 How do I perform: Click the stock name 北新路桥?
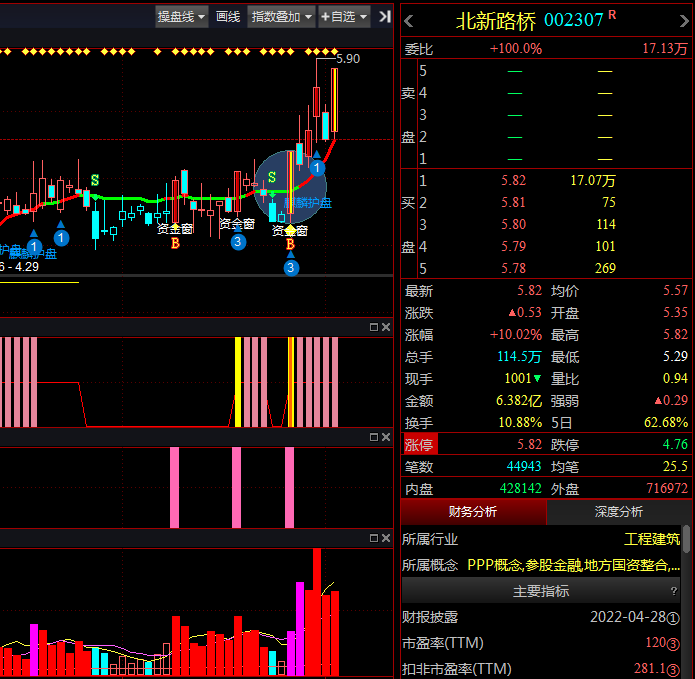pyautogui.click(x=496, y=21)
